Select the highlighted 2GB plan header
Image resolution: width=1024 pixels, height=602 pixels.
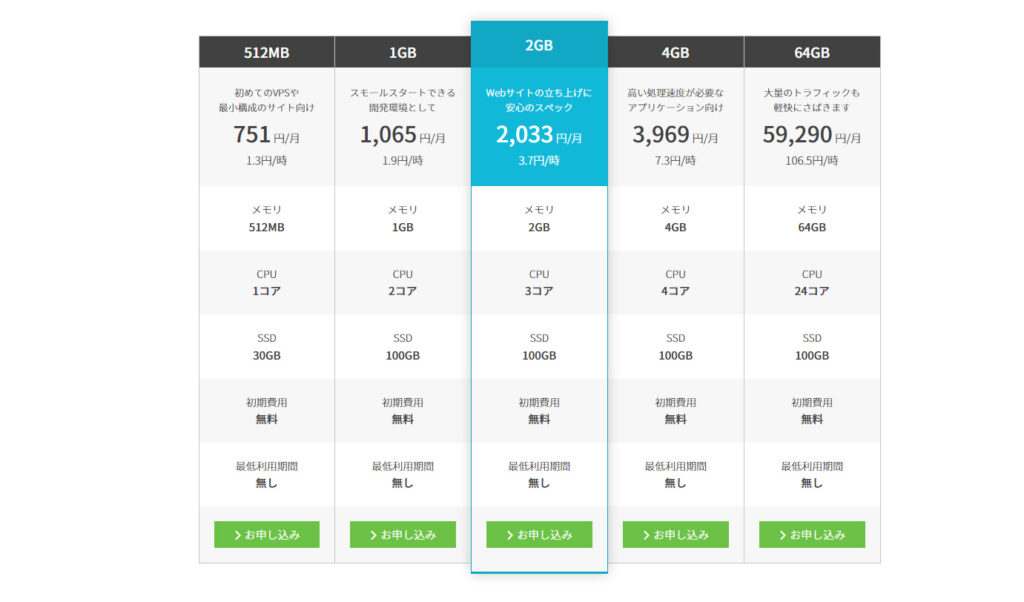point(539,44)
